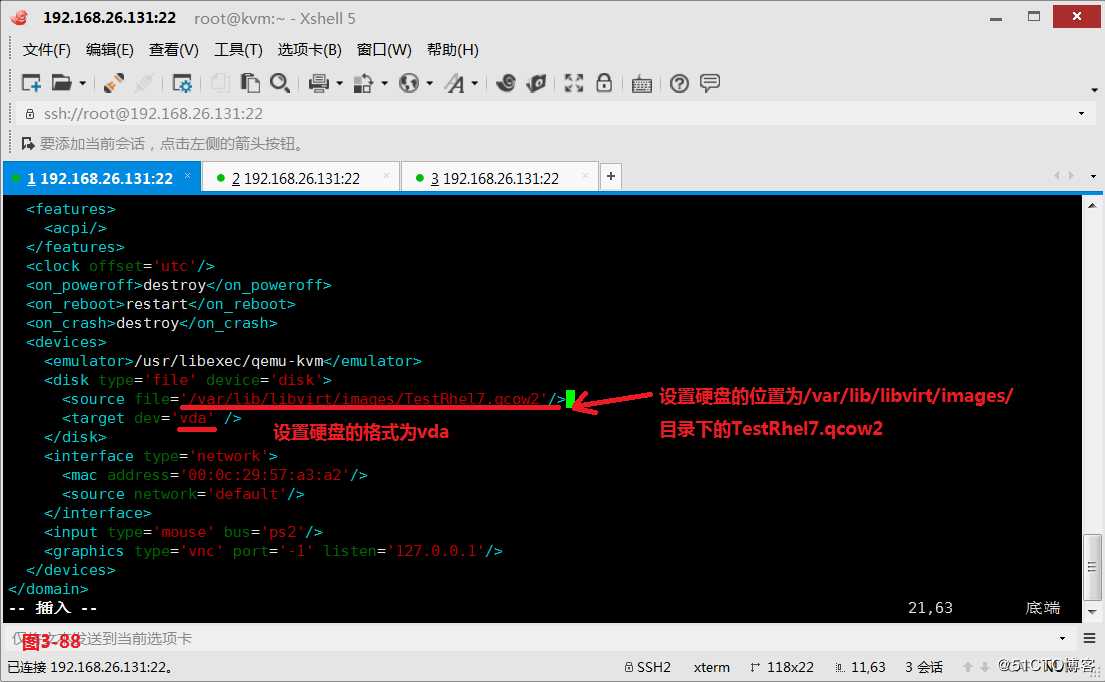Toggle Full screen icon

tap(574, 83)
